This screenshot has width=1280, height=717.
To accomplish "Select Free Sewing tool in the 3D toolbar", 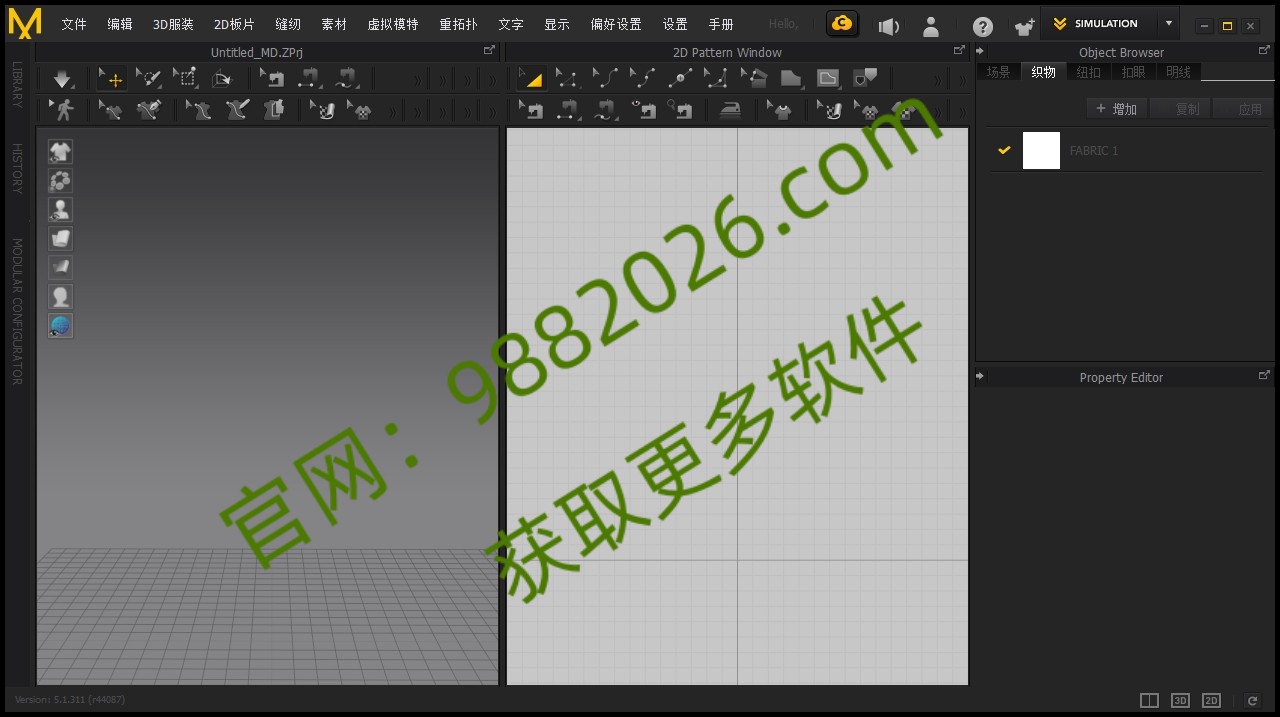I will [x=346, y=79].
